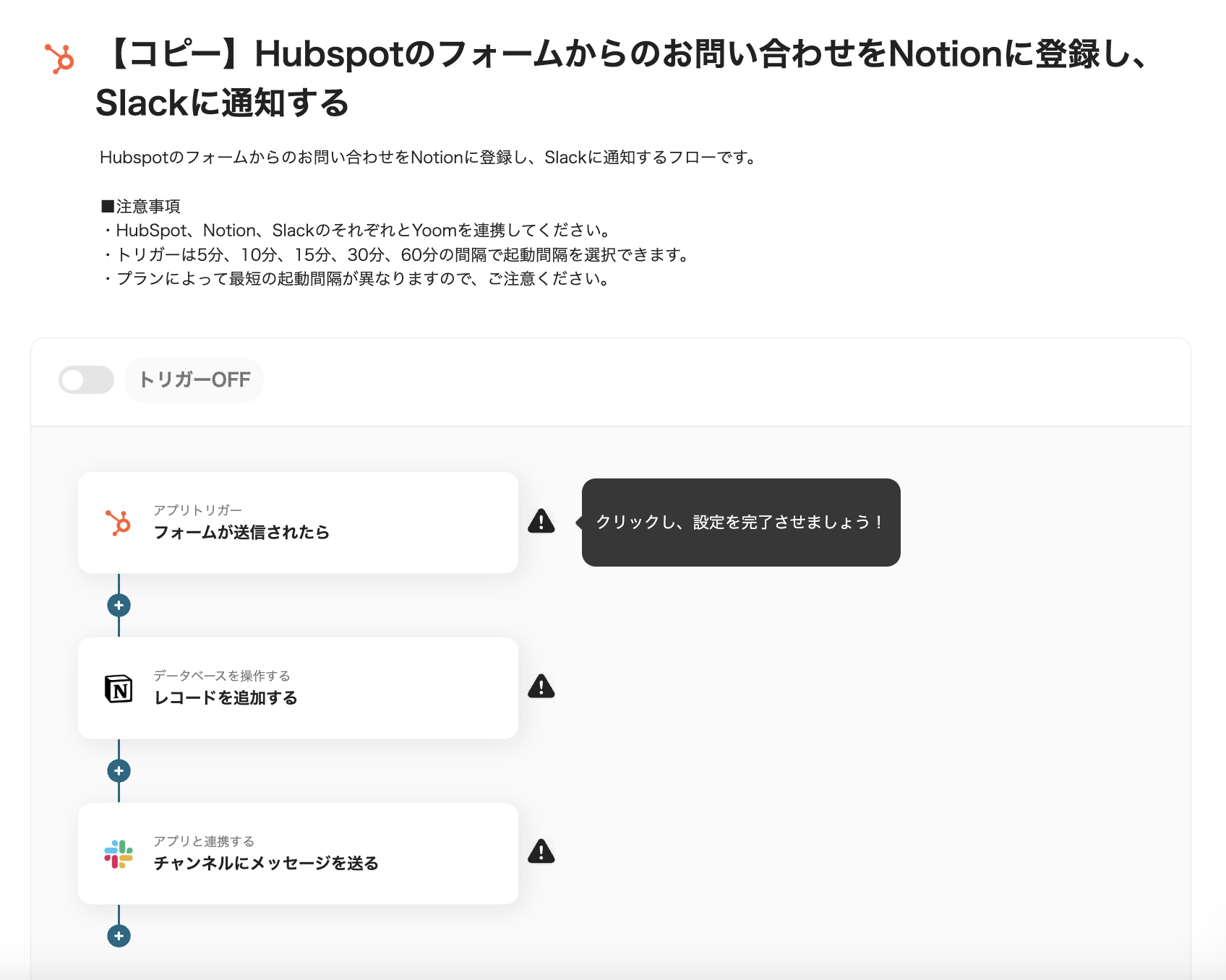Click the ■注意事項 heading
Image resolution: width=1226 pixels, height=980 pixels.
tap(140, 207)
